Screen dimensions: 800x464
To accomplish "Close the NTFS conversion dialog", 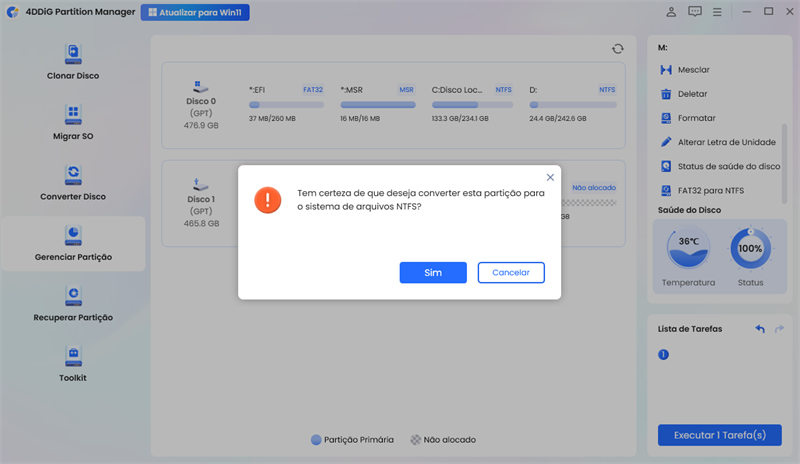I will 549,177.
